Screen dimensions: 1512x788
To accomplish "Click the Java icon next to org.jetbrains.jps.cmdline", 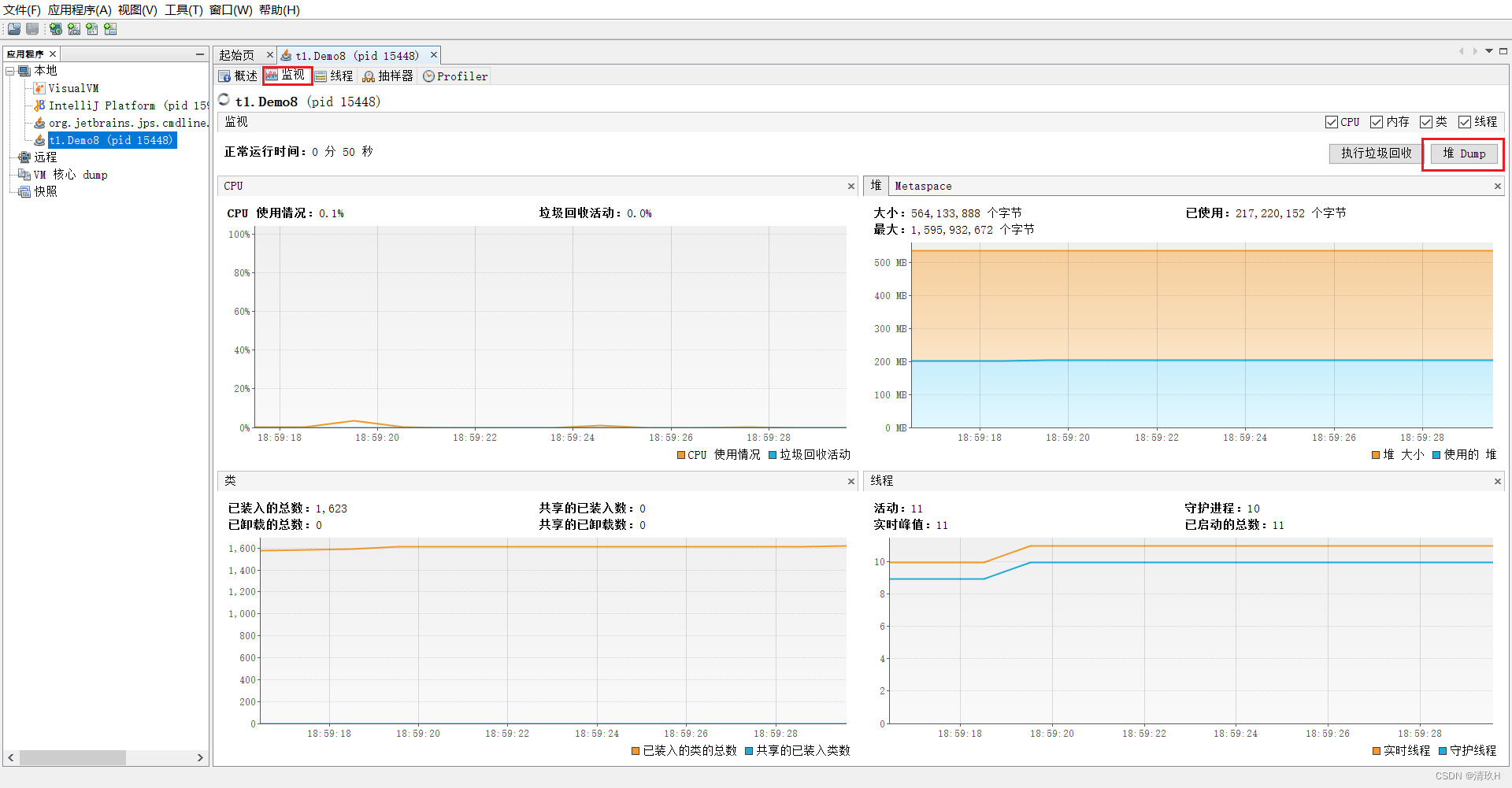I will (x=39, y=123).
